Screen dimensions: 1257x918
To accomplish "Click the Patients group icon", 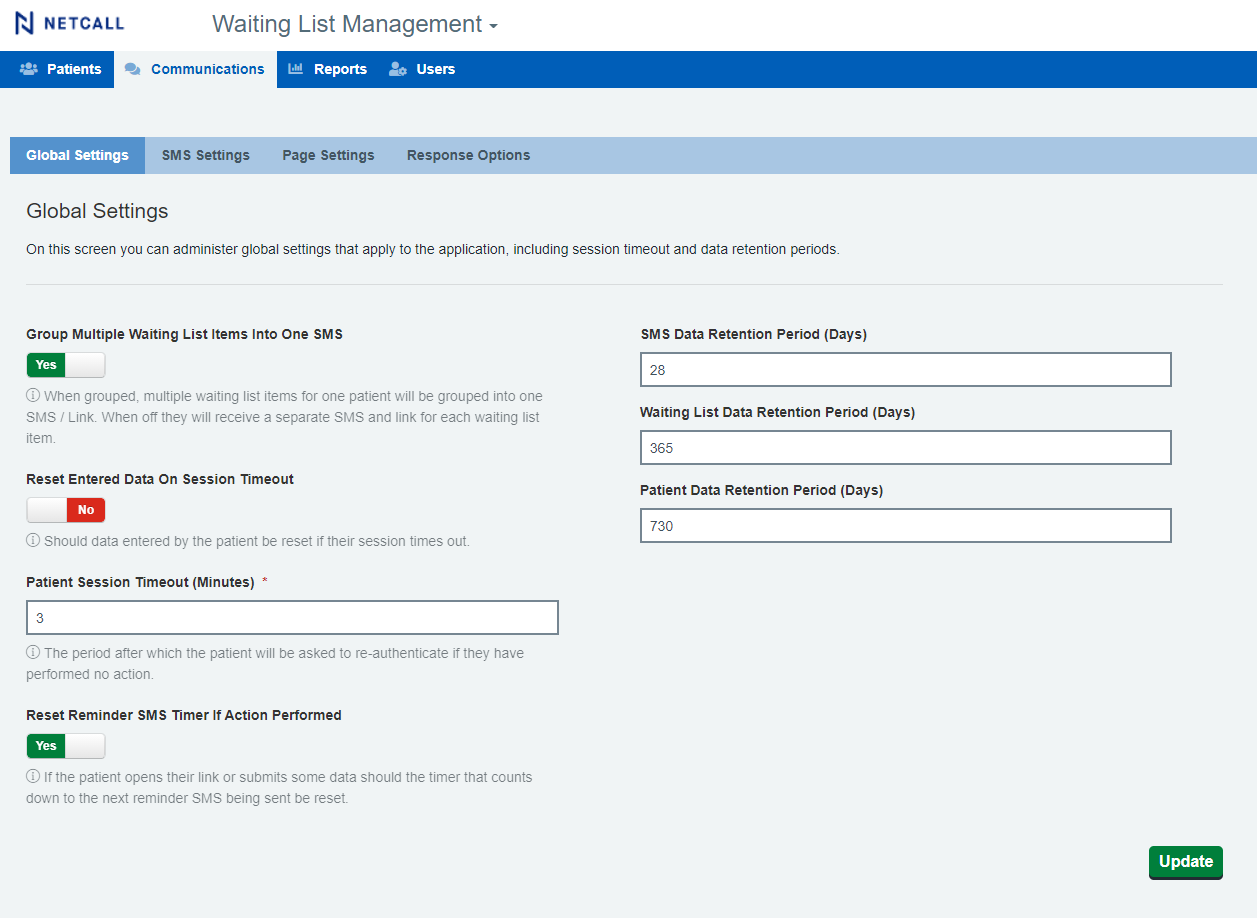I will point(29,69).
